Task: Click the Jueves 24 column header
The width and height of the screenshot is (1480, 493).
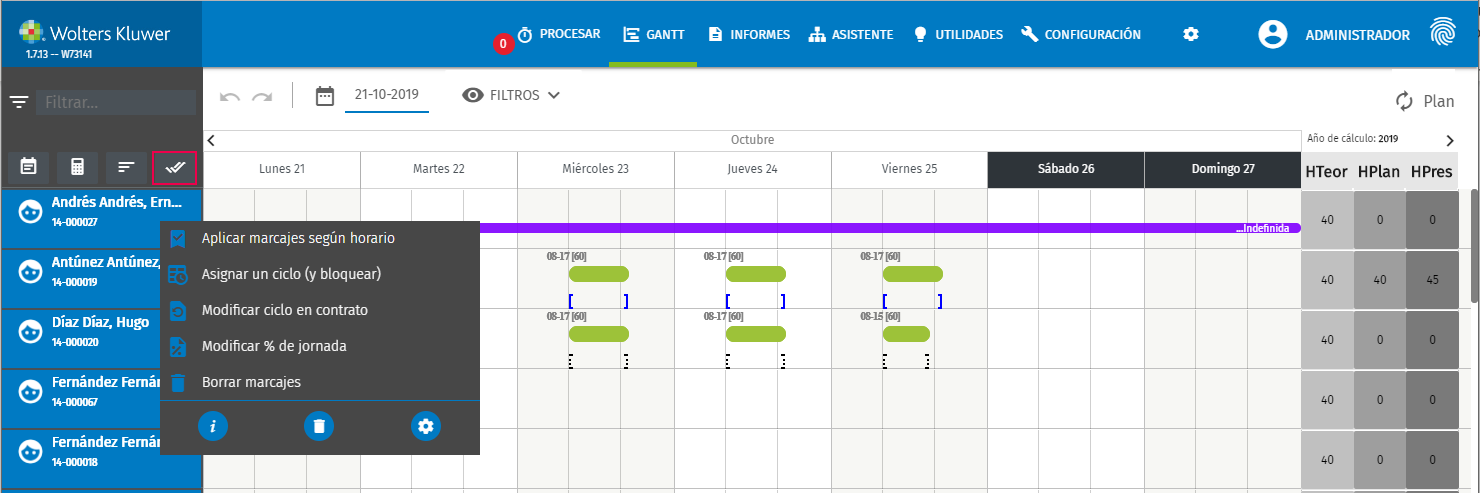Action: pos(752,169)
